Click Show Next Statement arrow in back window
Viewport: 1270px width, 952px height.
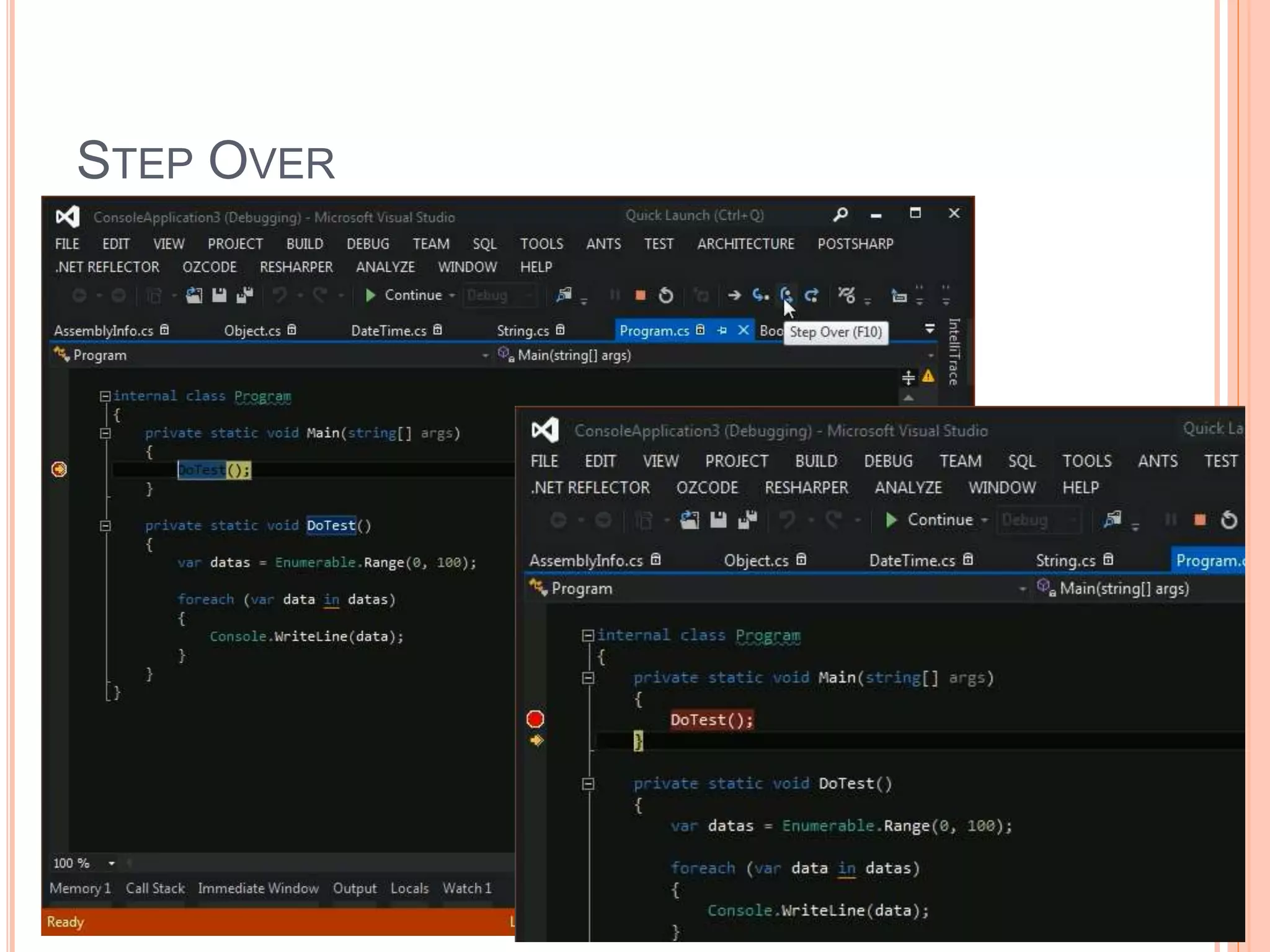coord(734,295)
